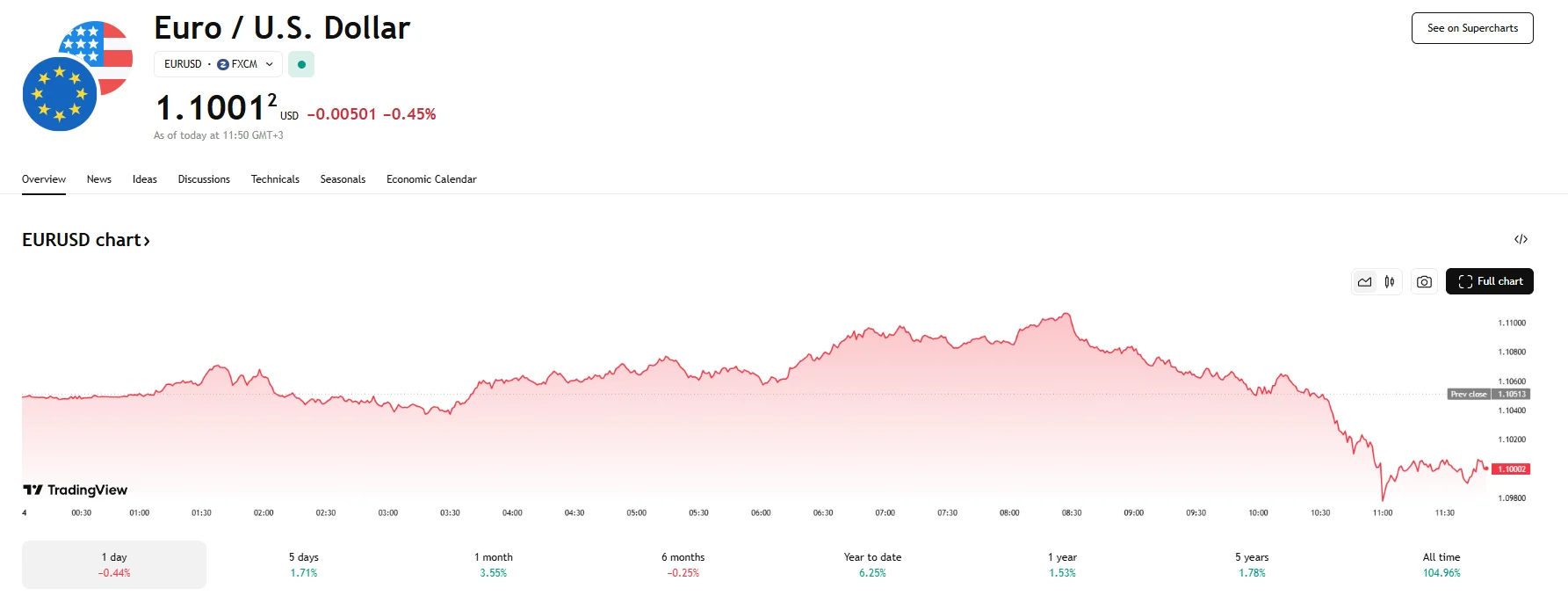Switch chart to area style
1568x610 pixels.
click(x=1364, y=282)
